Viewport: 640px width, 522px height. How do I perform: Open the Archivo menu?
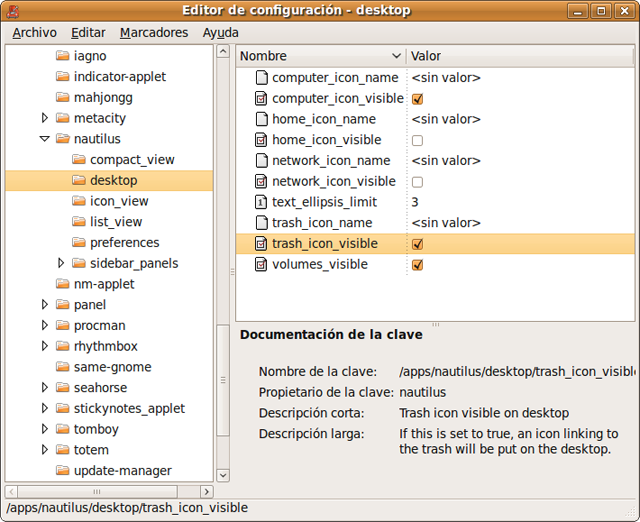point(34,32)
